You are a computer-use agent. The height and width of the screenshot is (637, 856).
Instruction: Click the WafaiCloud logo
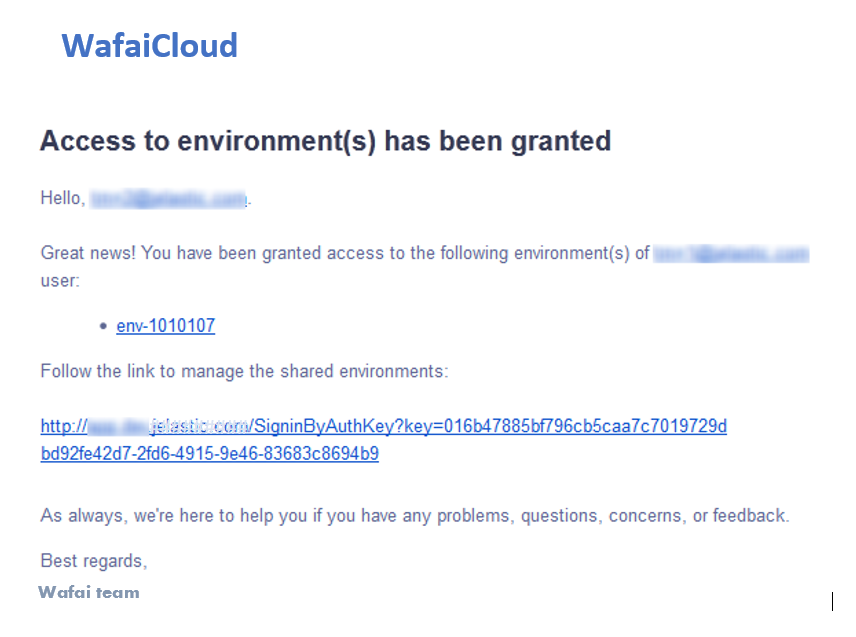pyautogui.click(x=150, y=45)
